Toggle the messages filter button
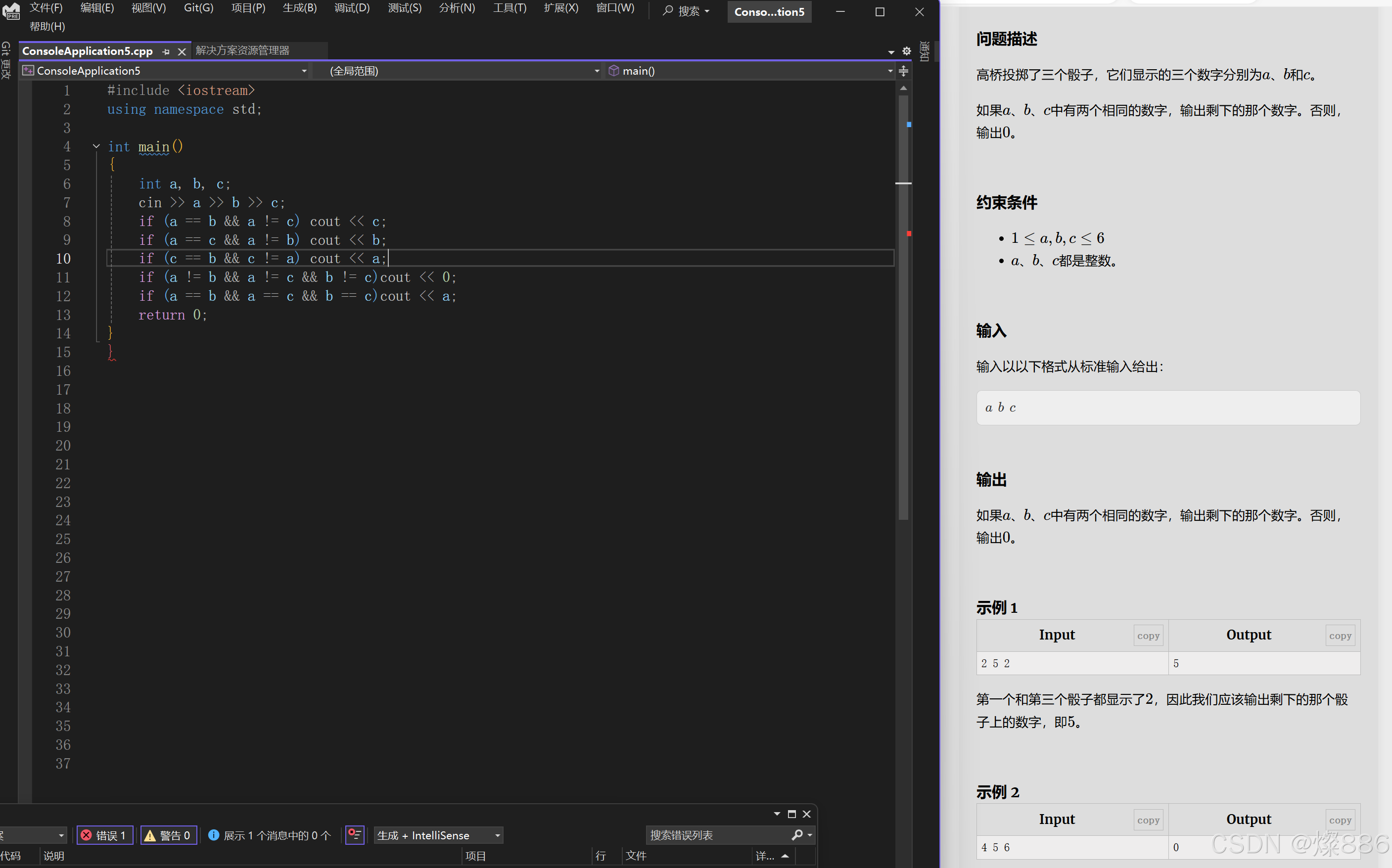This screenshot has height=868, width=1392. [269, 835]
